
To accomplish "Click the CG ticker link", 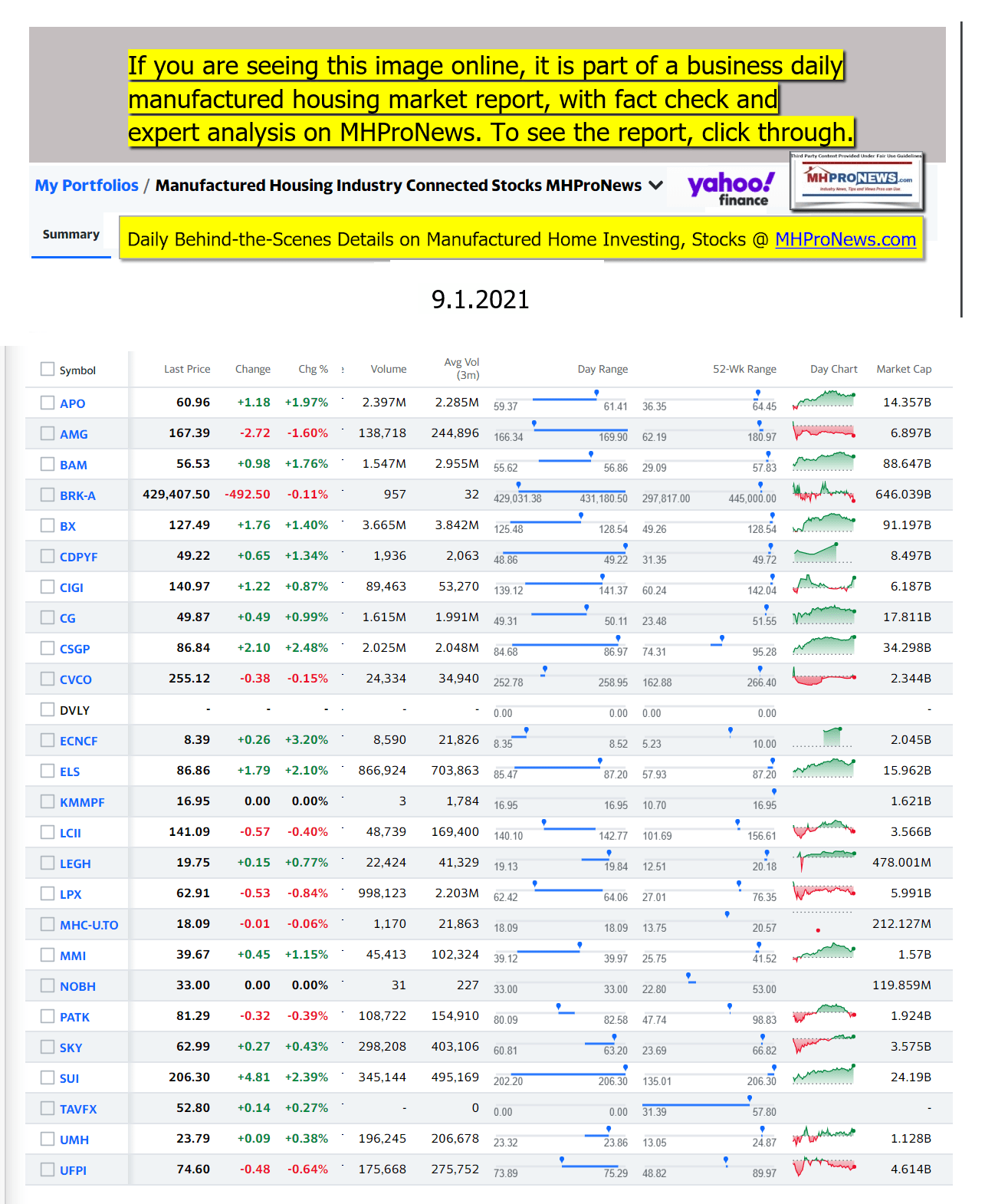I will [67, 618].
